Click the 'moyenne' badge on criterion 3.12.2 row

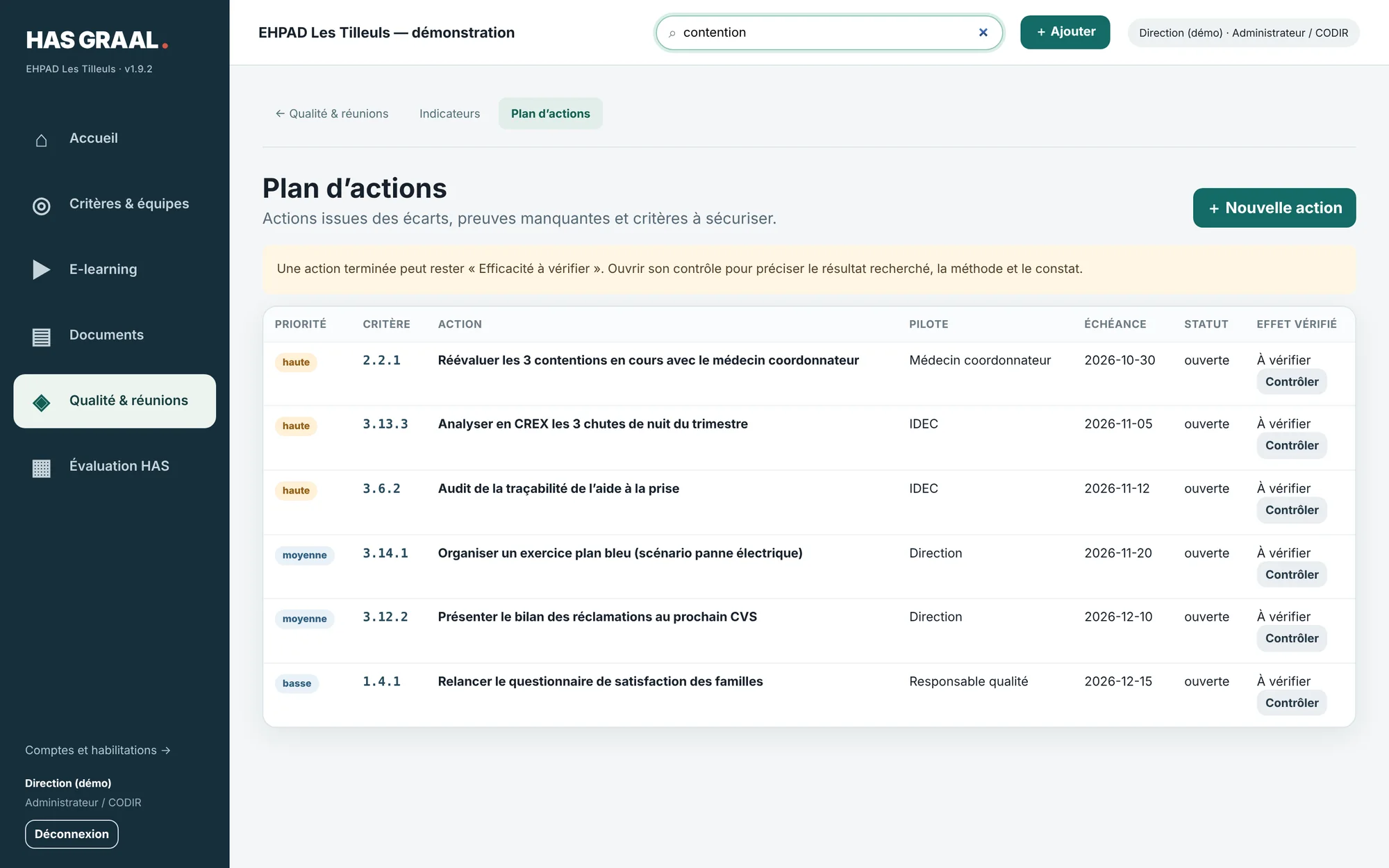[304, 619]
